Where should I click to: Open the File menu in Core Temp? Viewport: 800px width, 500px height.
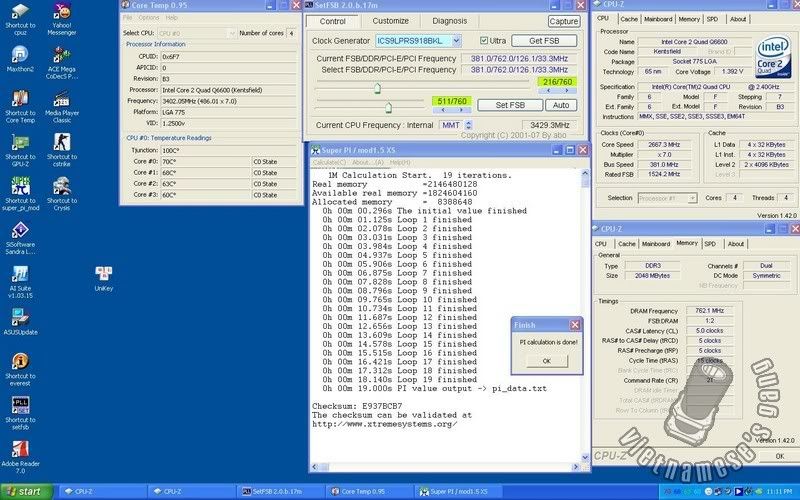tap(128, 17)
